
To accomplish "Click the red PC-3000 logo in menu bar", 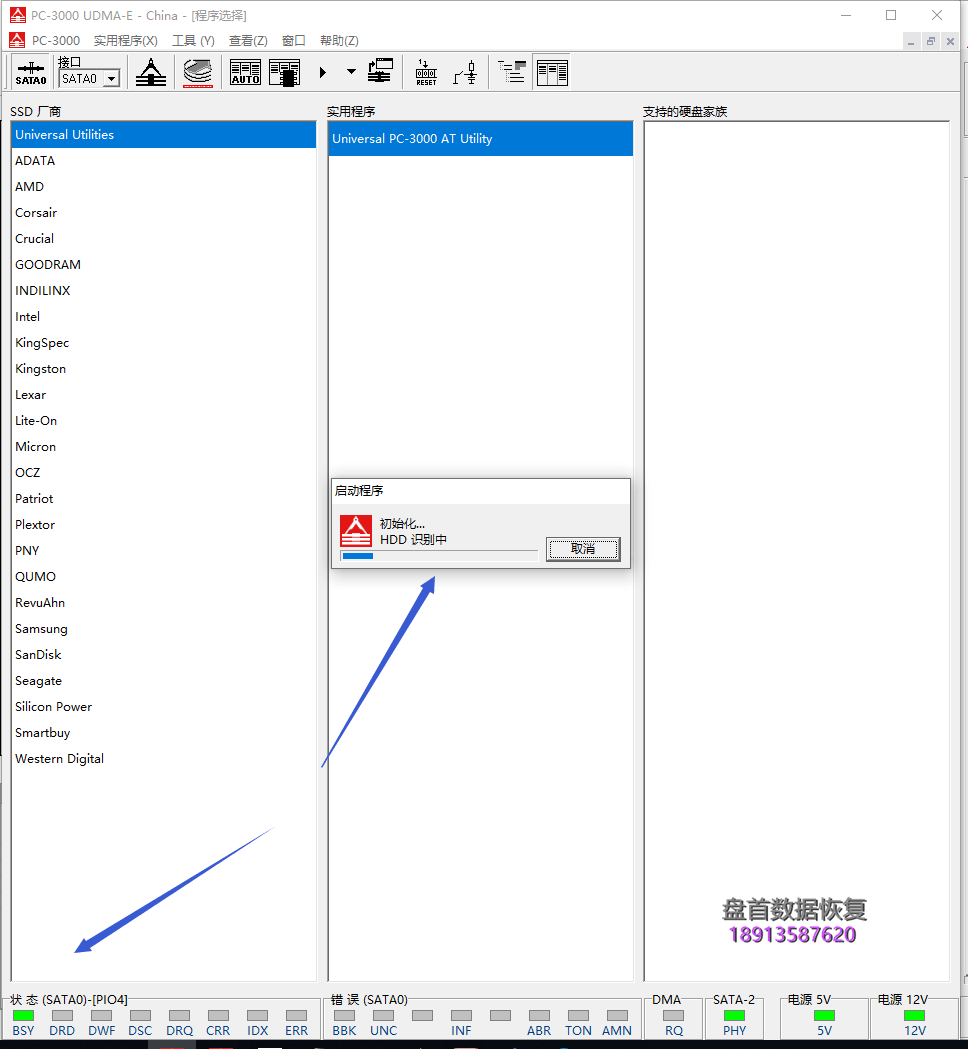I will (x=17, y=40).
